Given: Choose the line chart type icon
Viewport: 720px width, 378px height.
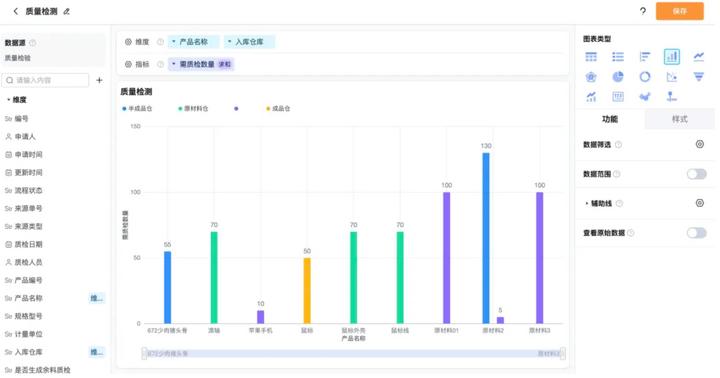Looking at the screenshot, I should 698,57.
